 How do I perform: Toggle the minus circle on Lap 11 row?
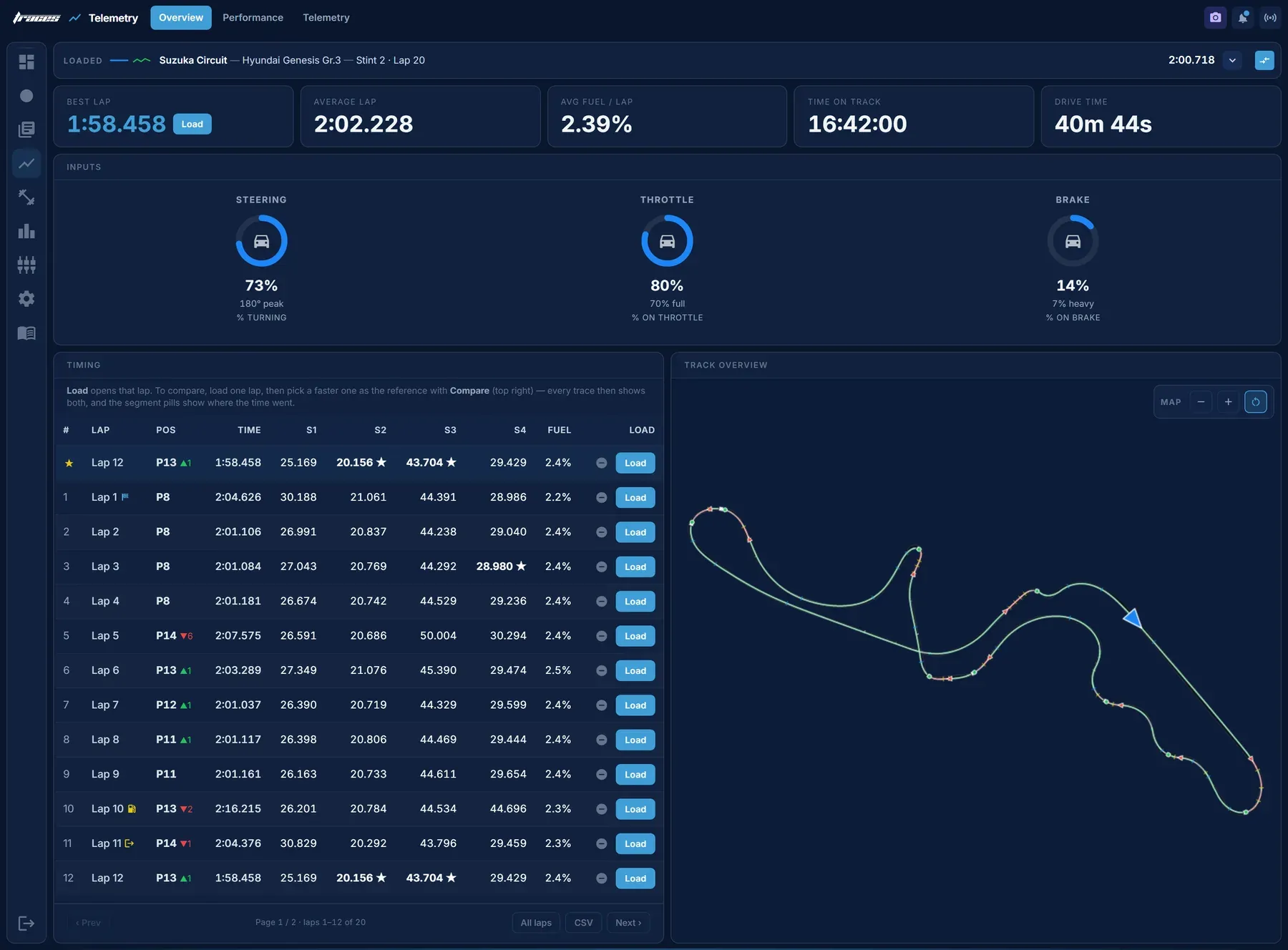pos(602,844)
